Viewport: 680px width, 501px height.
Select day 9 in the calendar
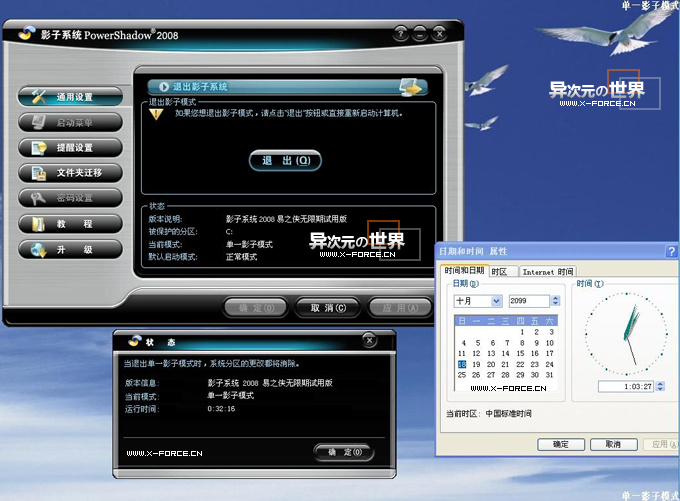536,343
